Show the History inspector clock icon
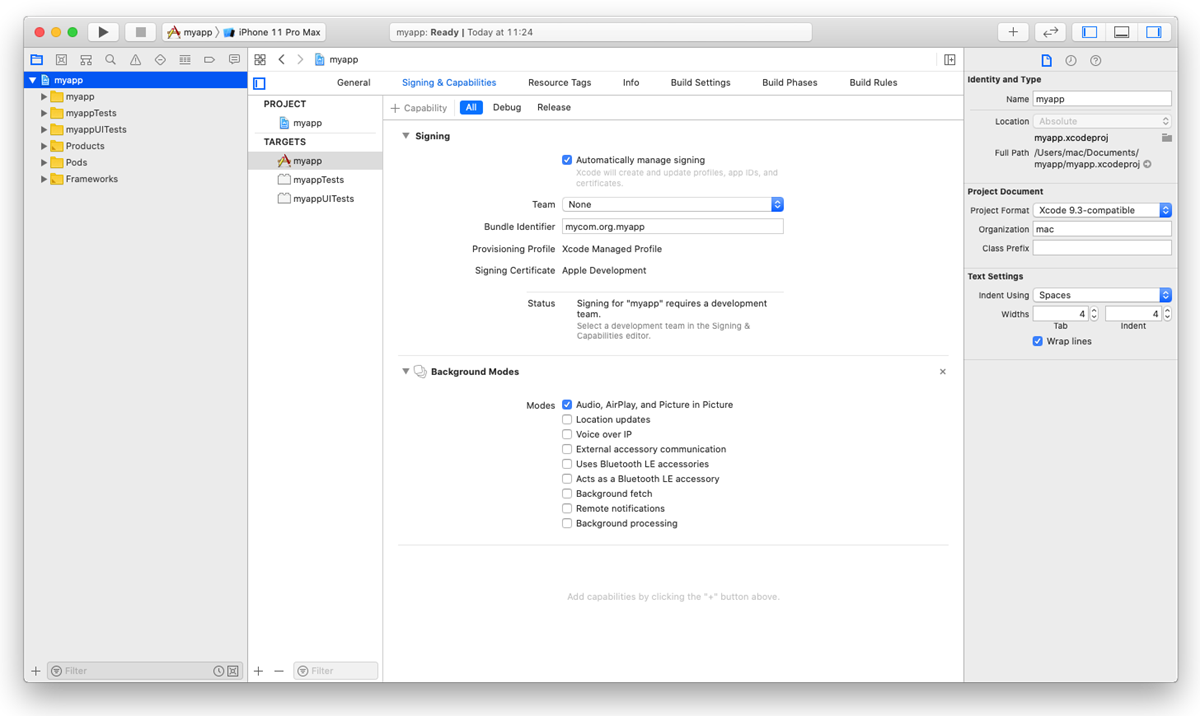The image size is (1200, 716). point(1071,60)
